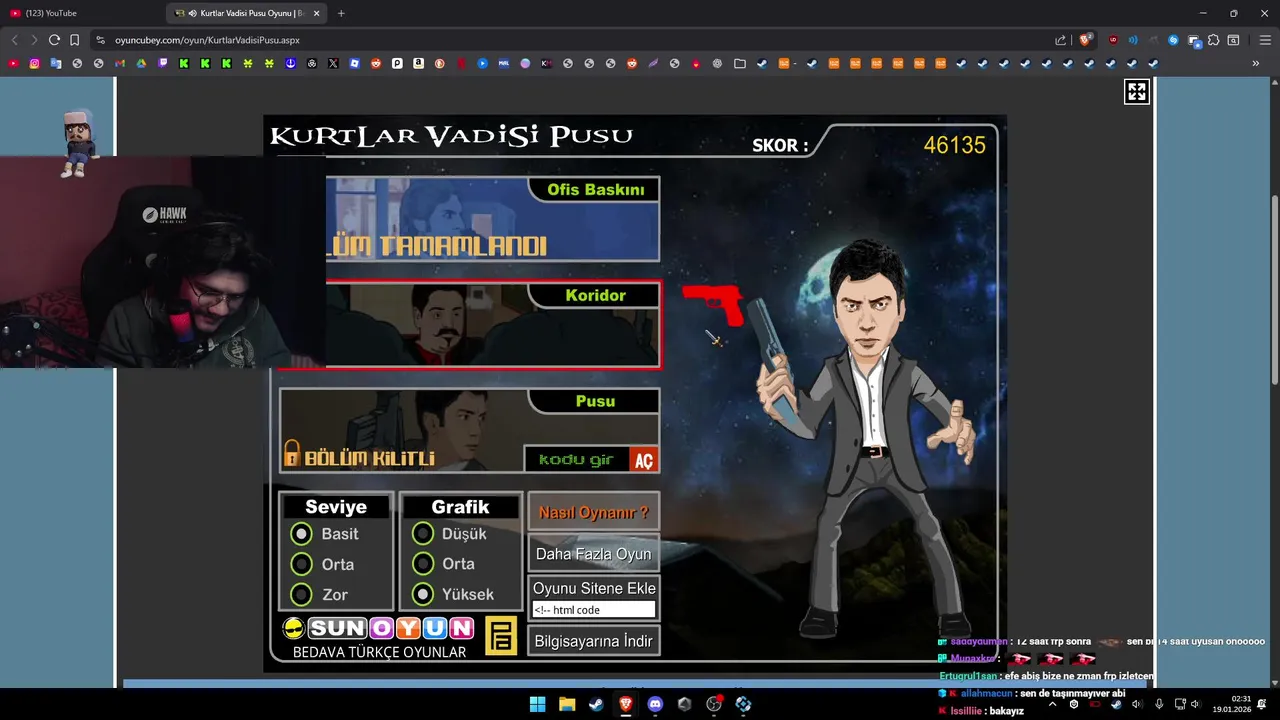Show more bookmarks via double-chevron
1280x720 pixels.
point(1255,63)
